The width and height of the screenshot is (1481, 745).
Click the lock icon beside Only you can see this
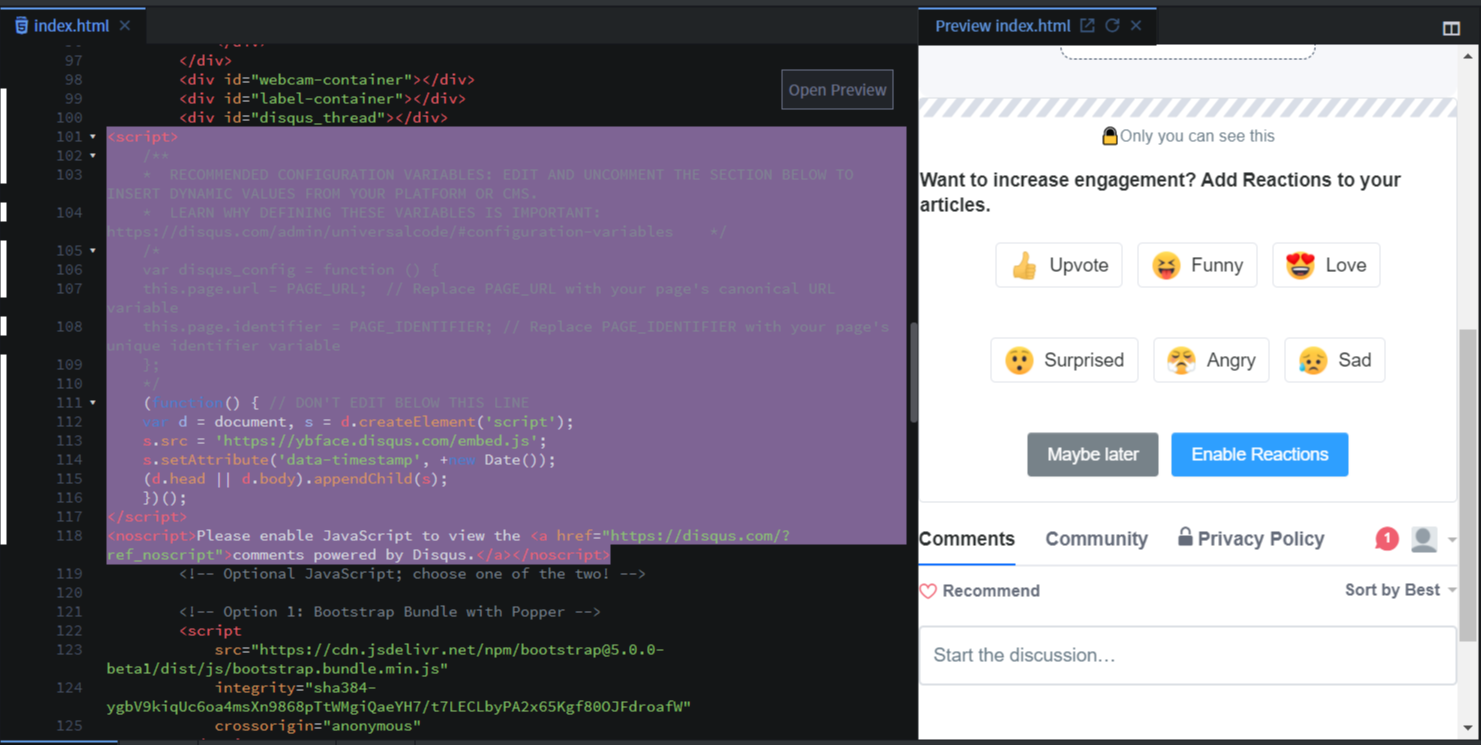pos(1109,136)
